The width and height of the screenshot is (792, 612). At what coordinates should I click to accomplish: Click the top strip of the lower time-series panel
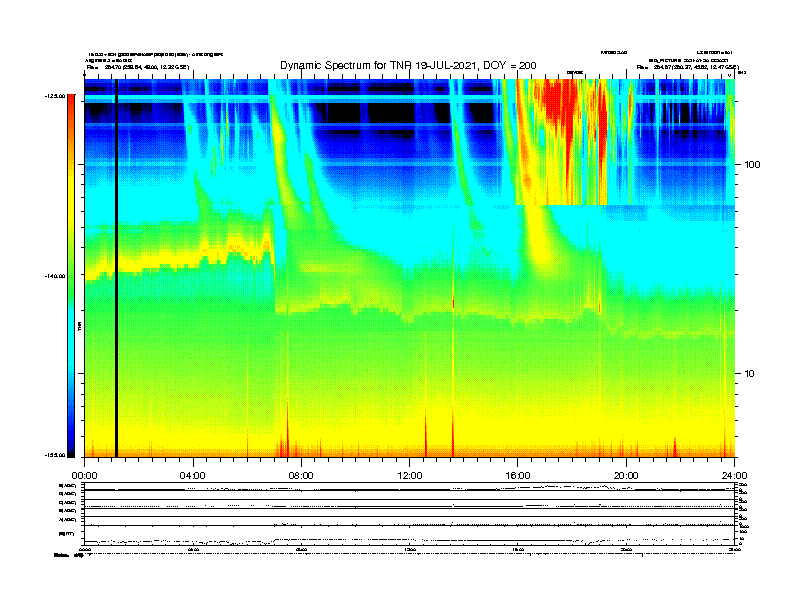[409, 487]
